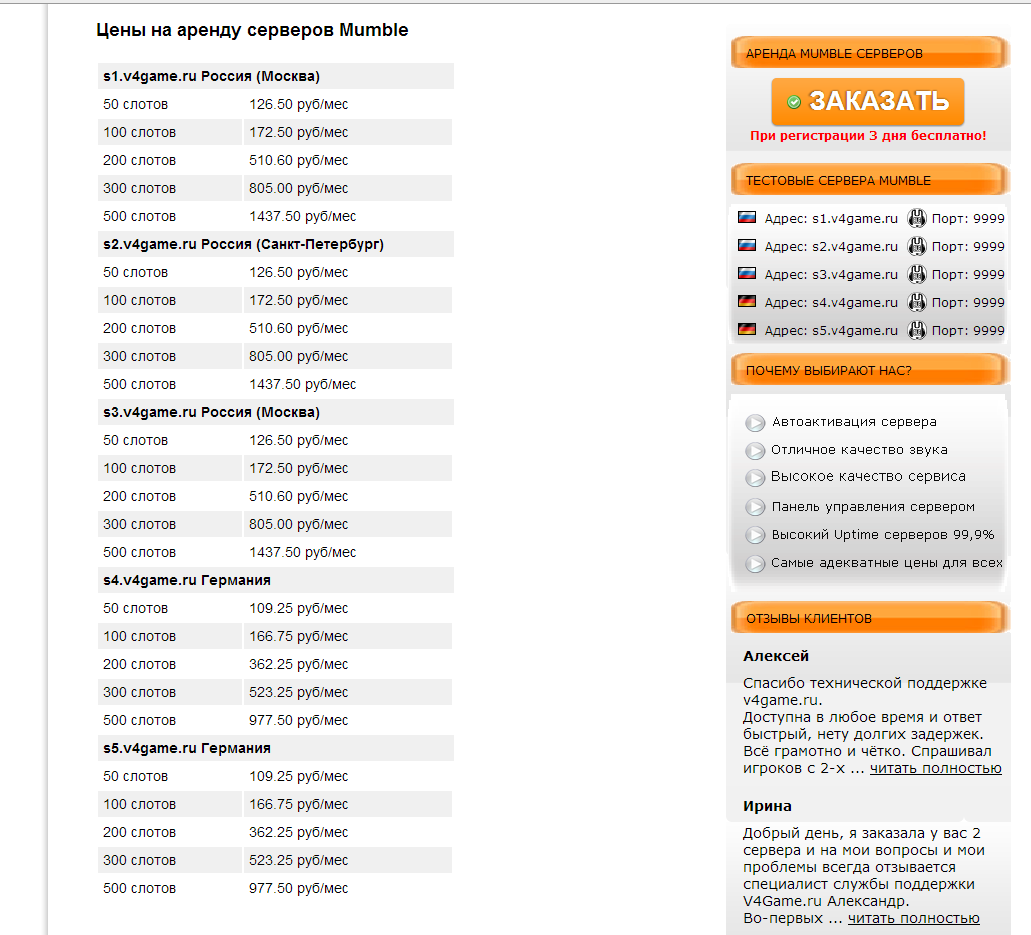Select the Адрес: s5.v4game.ru test server text

pos(831,330)
